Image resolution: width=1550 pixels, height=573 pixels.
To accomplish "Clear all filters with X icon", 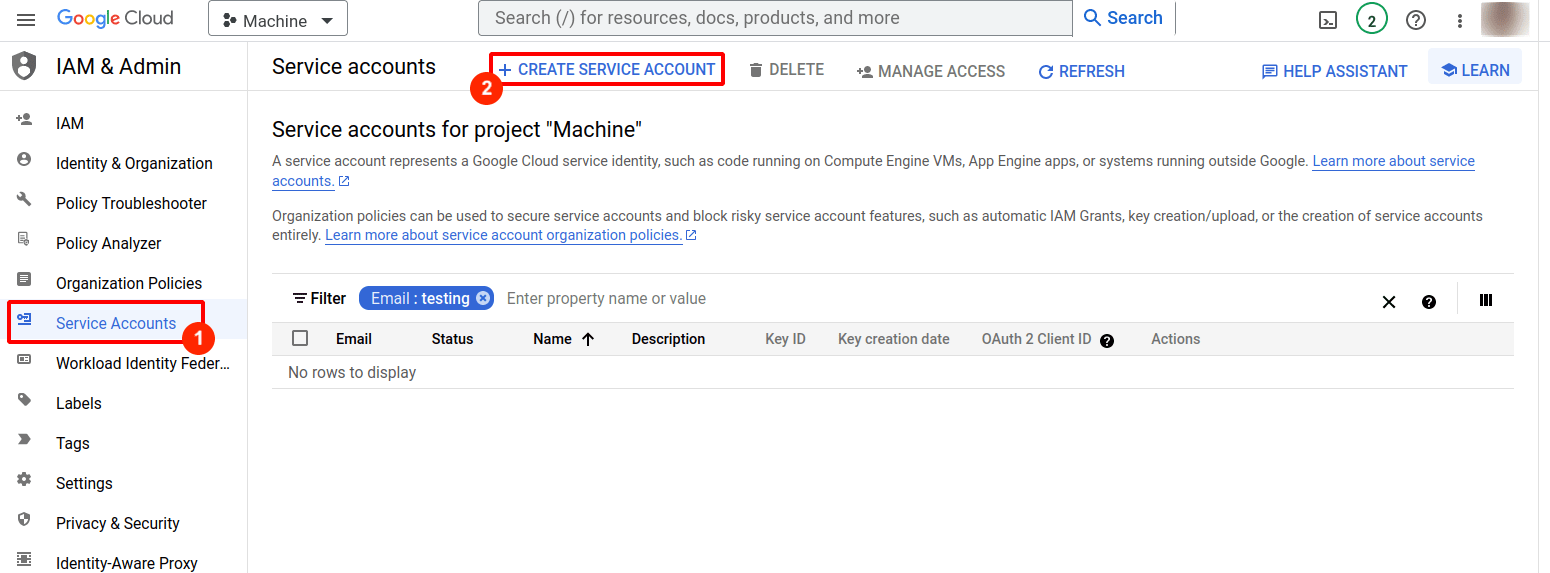I will 1389,302.
